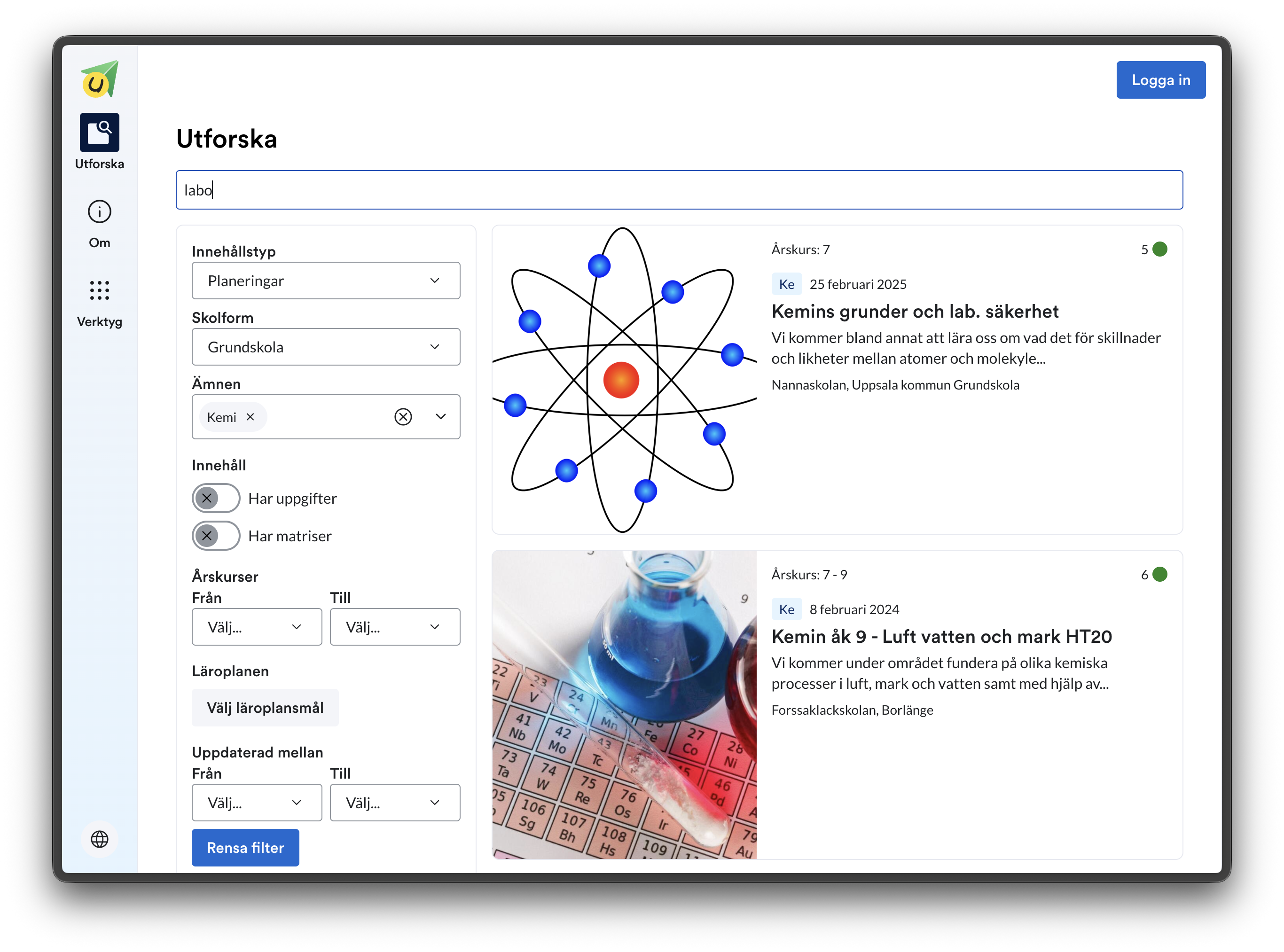This screenshot has height=952, width=1284.
Task: Open the Innehållstyp Planeringar dropdown
Action: [x=326, y=281]
